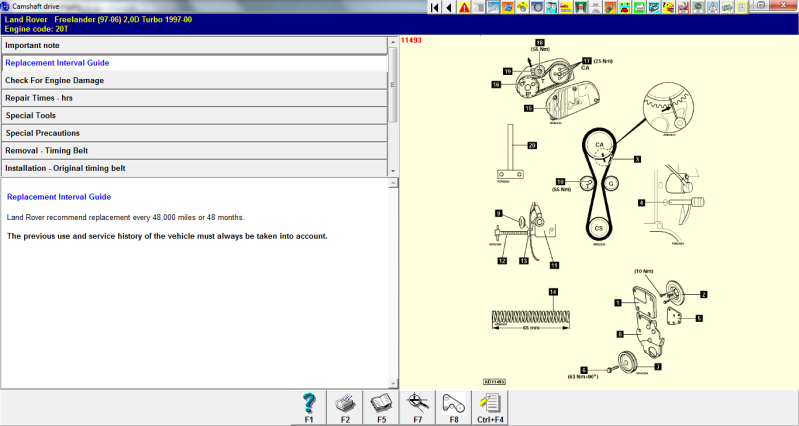
Task: Click callout number 20 in the diagram
Action: coord(532,146)
